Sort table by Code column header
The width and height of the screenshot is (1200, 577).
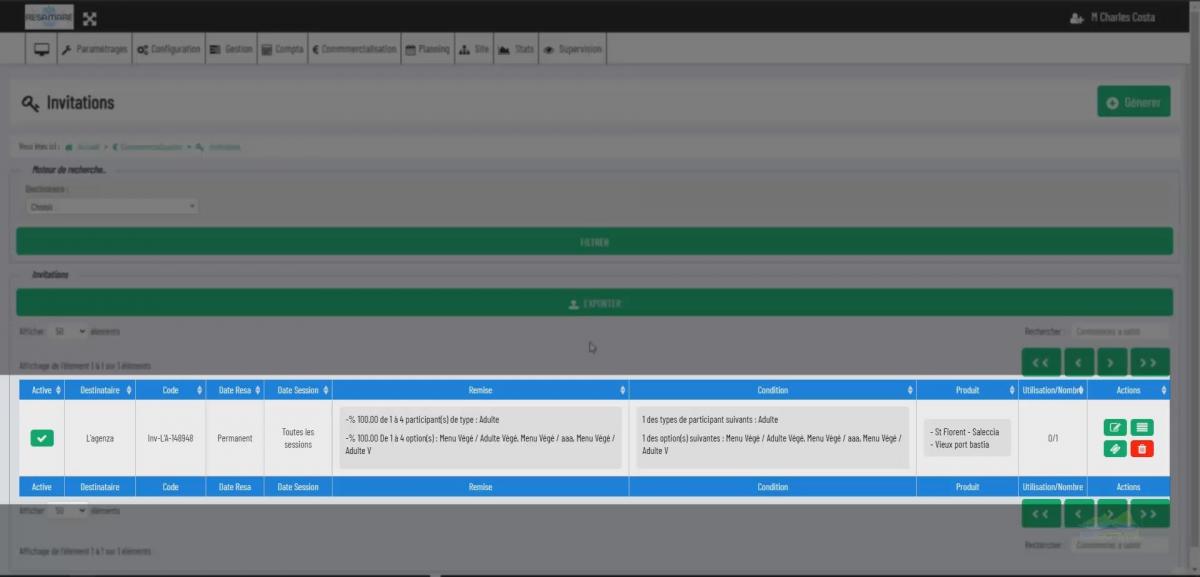pos(170,390)
